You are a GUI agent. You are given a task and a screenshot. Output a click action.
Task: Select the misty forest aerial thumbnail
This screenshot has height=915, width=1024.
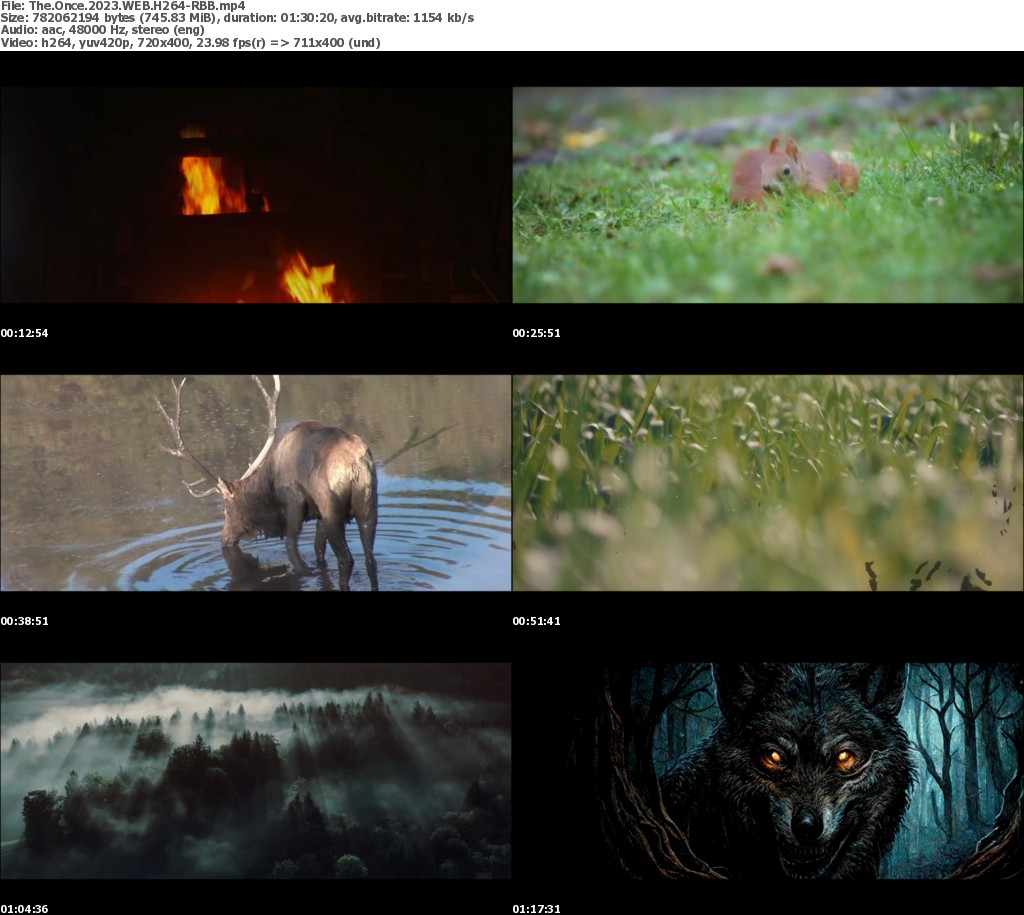tap(255, 771)
